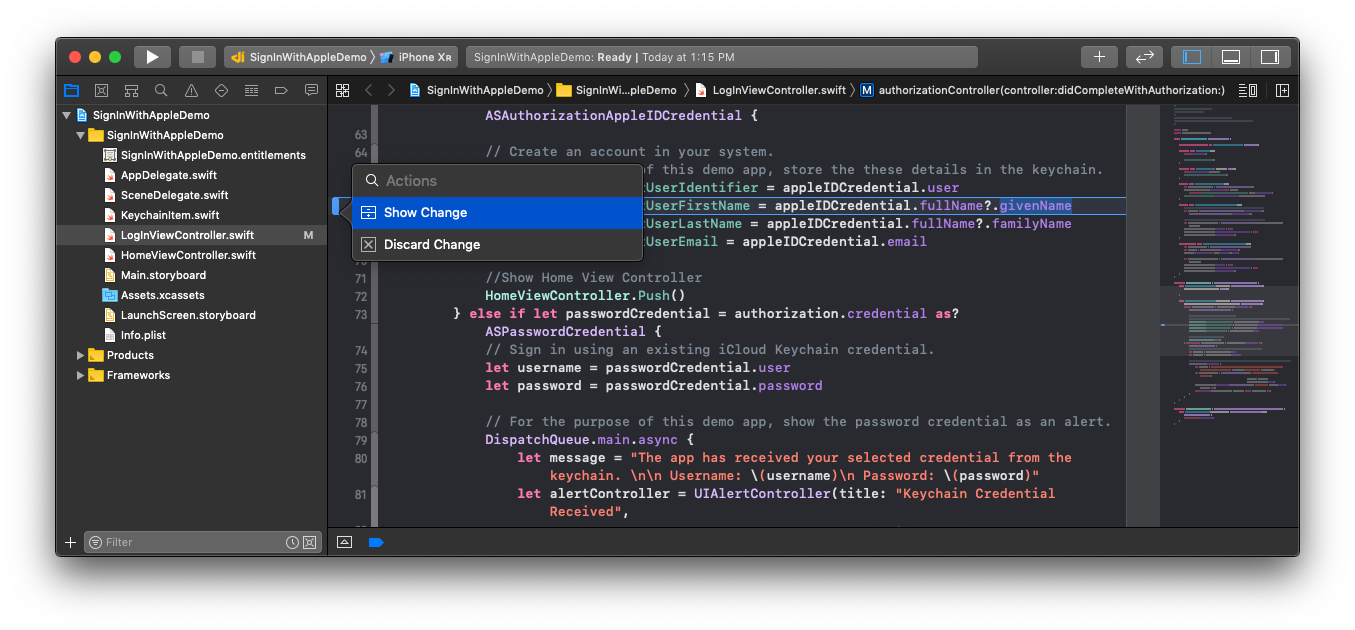Click the Actions search field
The height and width of the screenshot is (630, 1355).
point(497,181)
